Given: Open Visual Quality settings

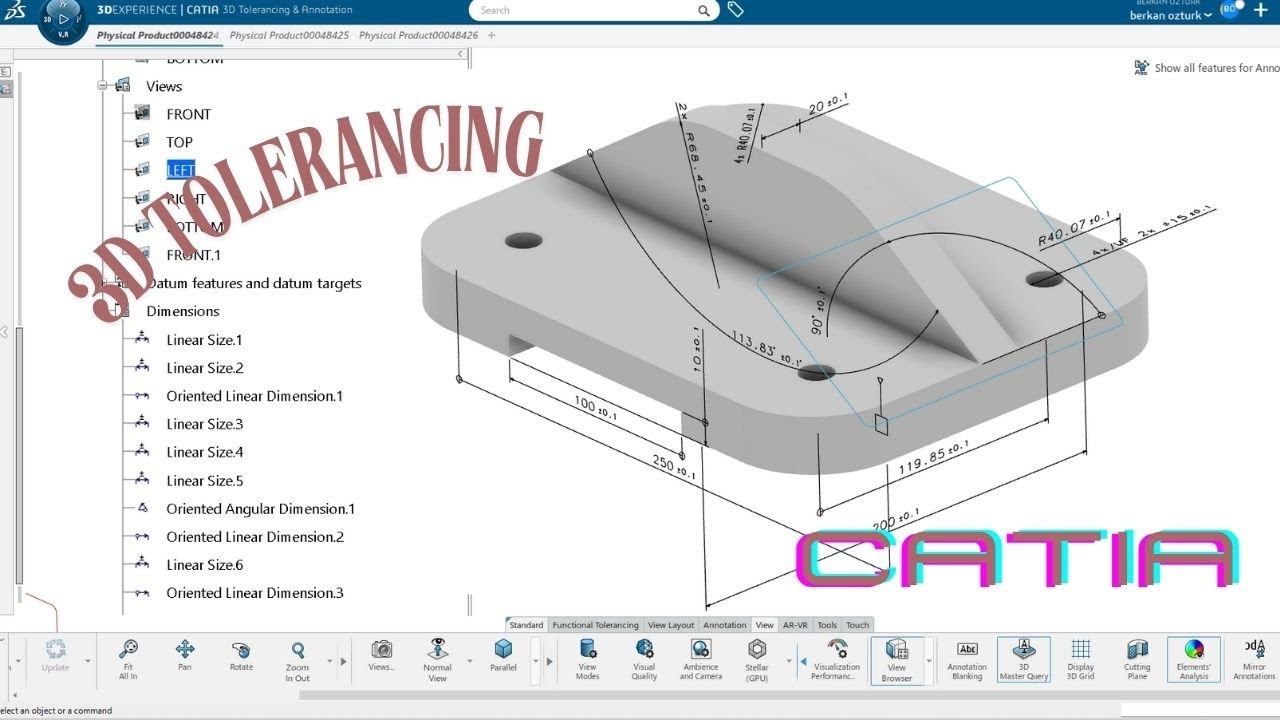Looking at the screenshot, I should pos(644,660).
